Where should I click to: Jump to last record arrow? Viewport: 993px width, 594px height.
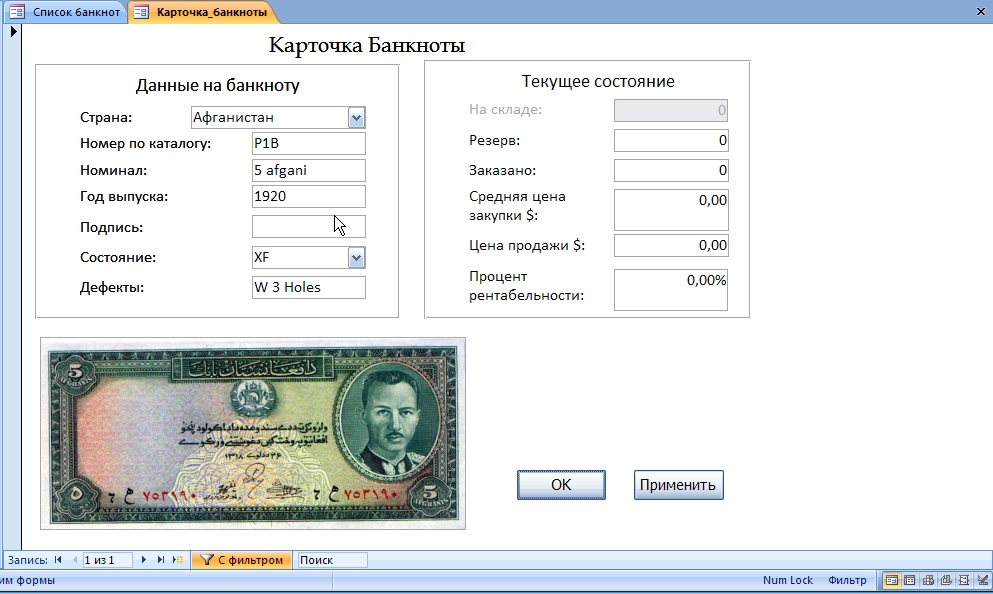[x=161, y=560]
